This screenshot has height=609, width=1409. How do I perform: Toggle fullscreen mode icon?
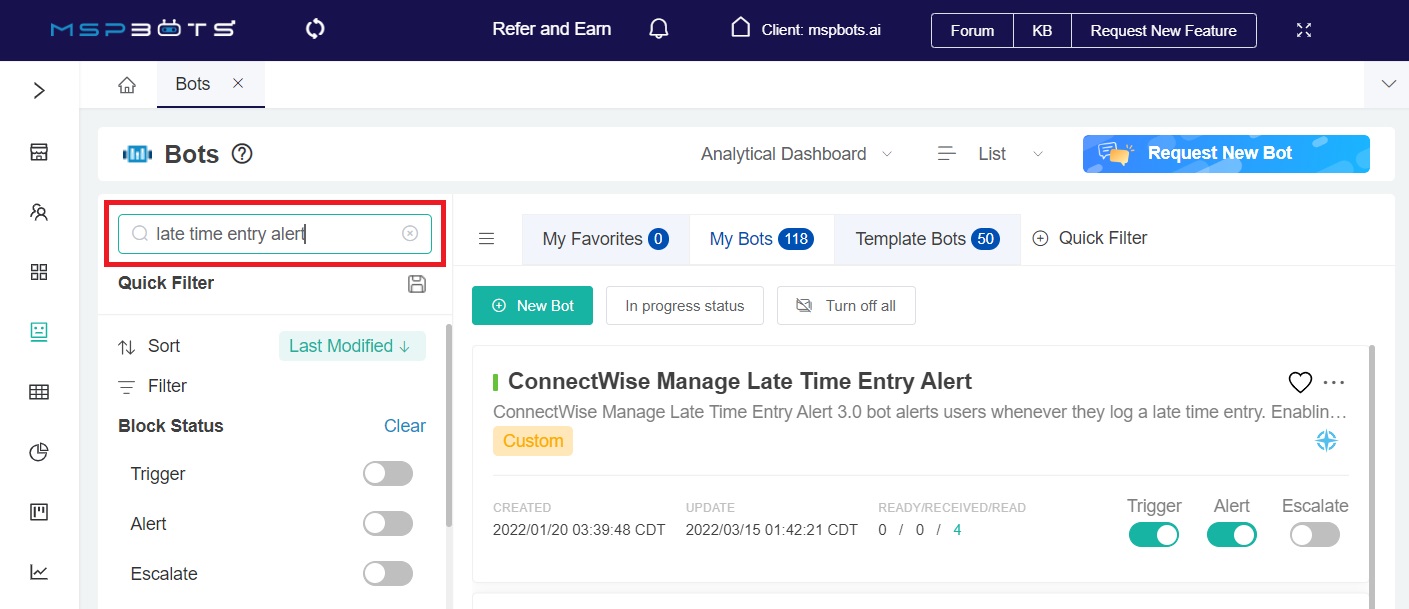pyautogui.click(x=1303, y=30)
